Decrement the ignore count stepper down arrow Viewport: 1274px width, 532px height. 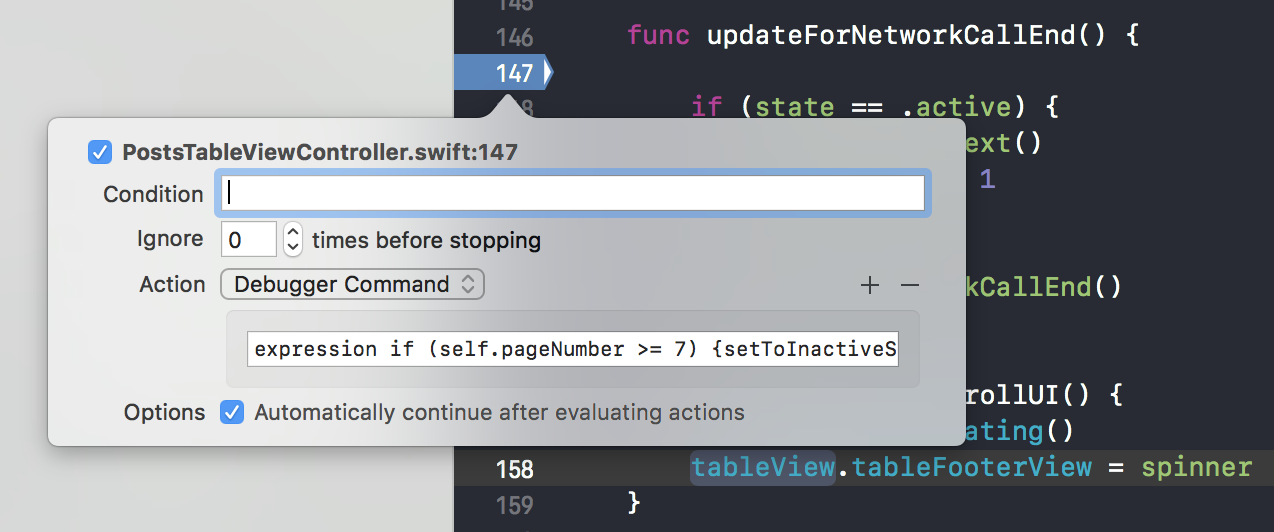point(293,247)
